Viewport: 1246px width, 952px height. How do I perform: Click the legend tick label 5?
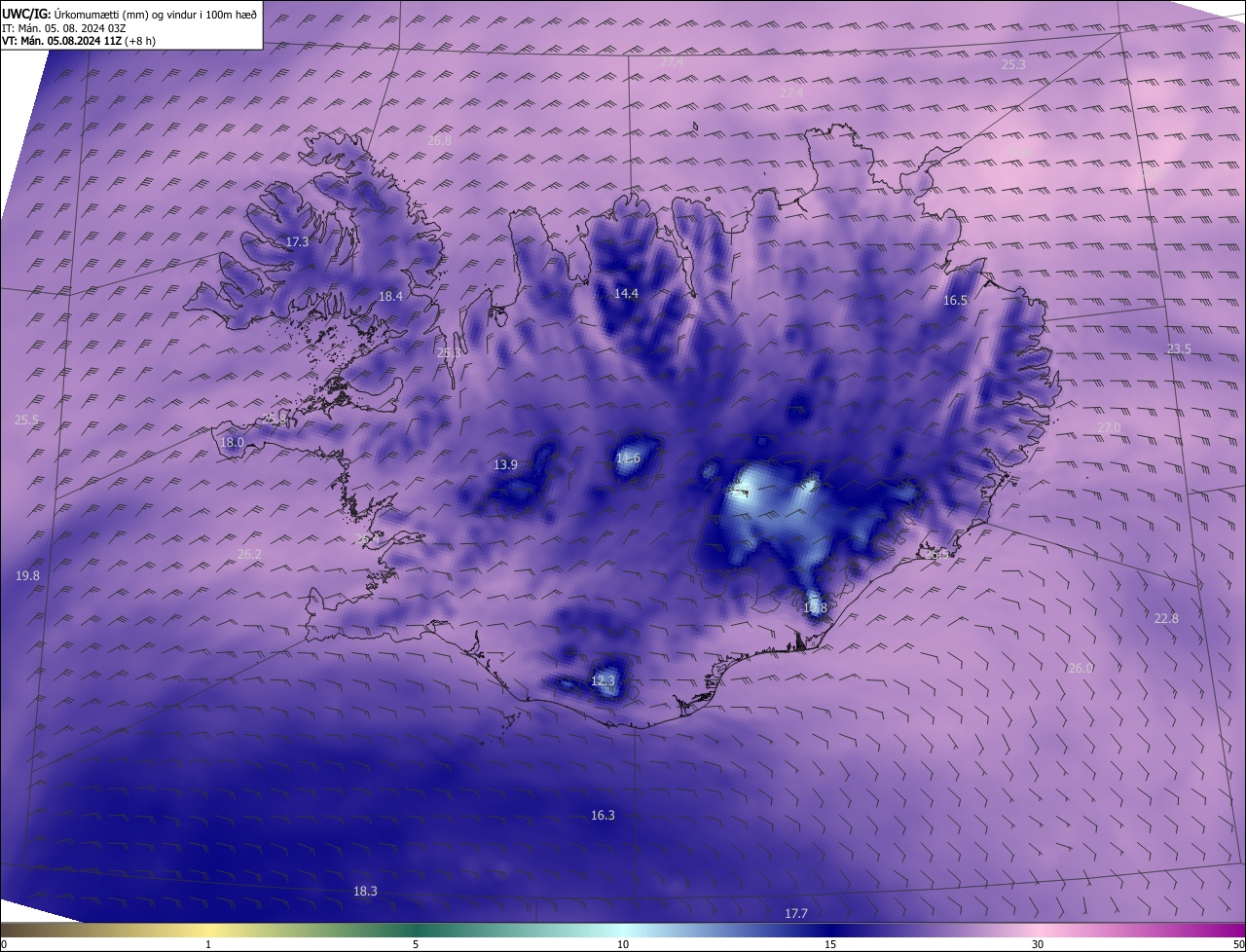(x=416, y=944)
